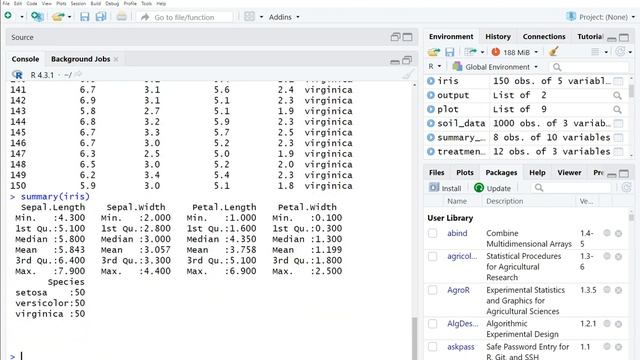Switch to the History tab
This screenshot has width=640, height=360.
click(x=498, y=37)
